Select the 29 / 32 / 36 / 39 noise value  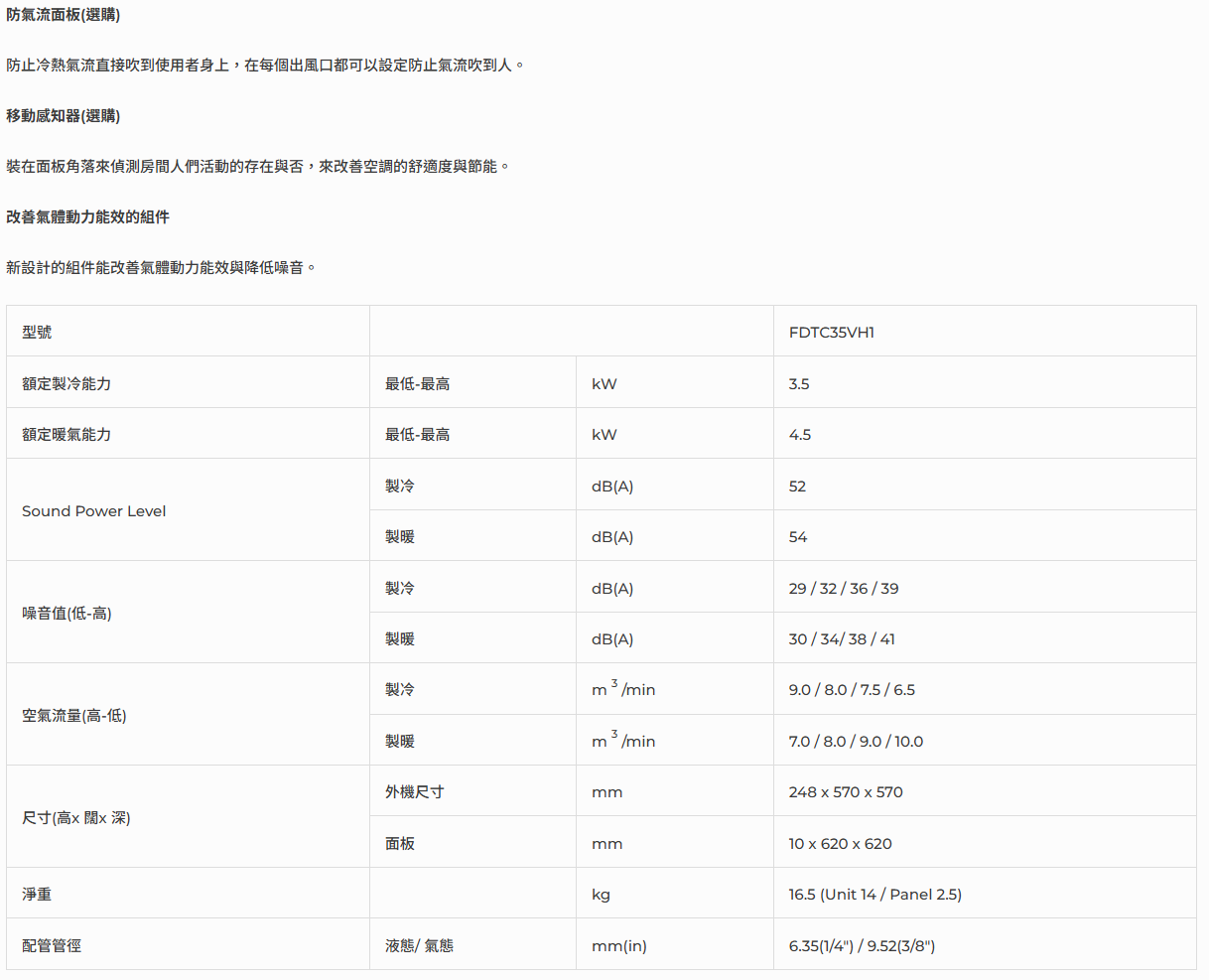point(844,589)
